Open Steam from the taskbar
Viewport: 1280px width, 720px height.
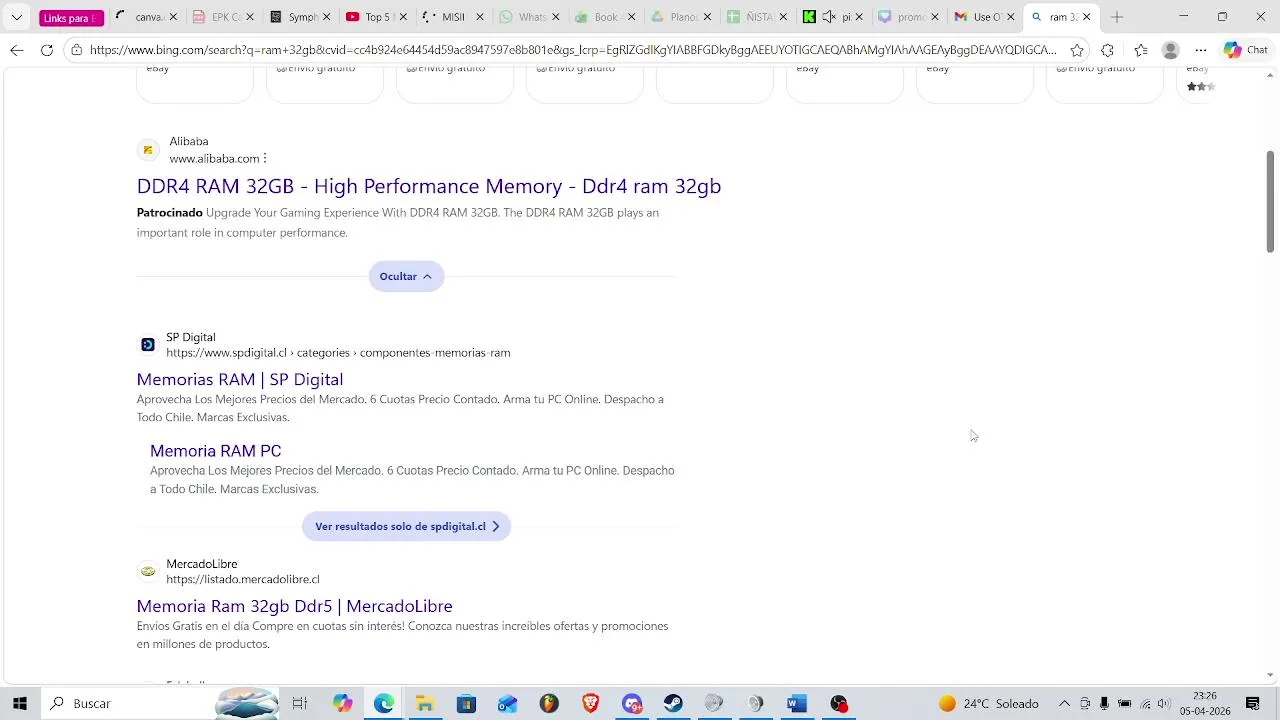pyautogui.click(x=673, y=704)
